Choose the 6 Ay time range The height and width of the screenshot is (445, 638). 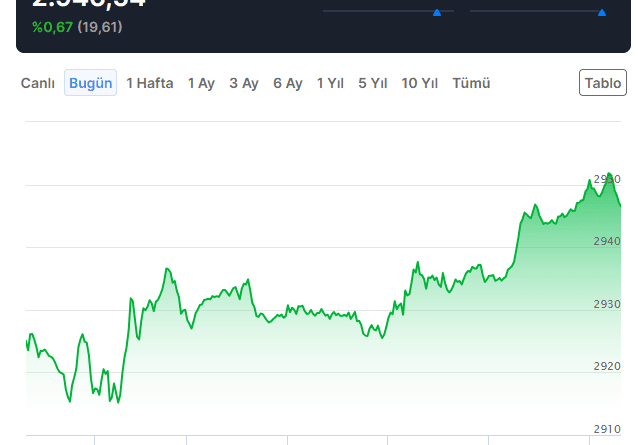(288, 83)
